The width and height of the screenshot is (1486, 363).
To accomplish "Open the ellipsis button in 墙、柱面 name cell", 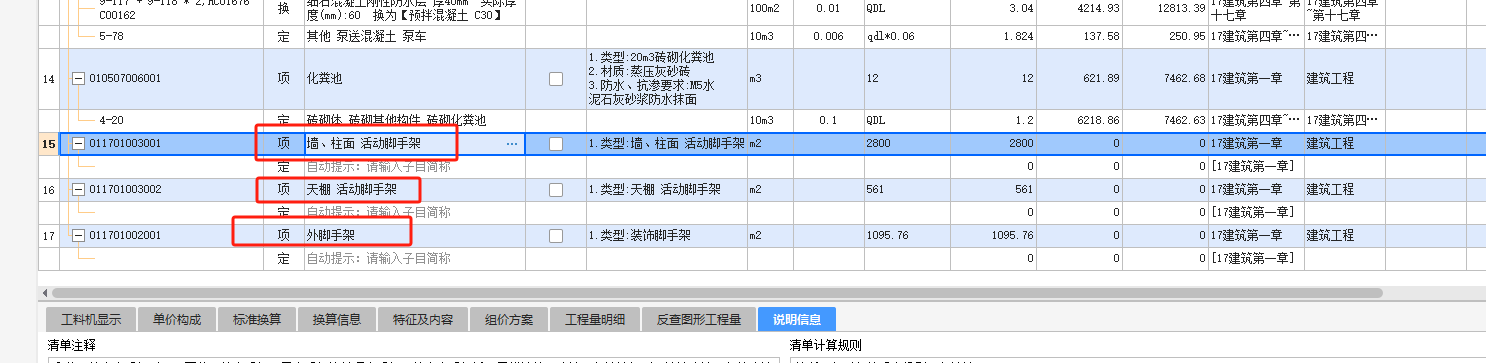I will [513, 144].
